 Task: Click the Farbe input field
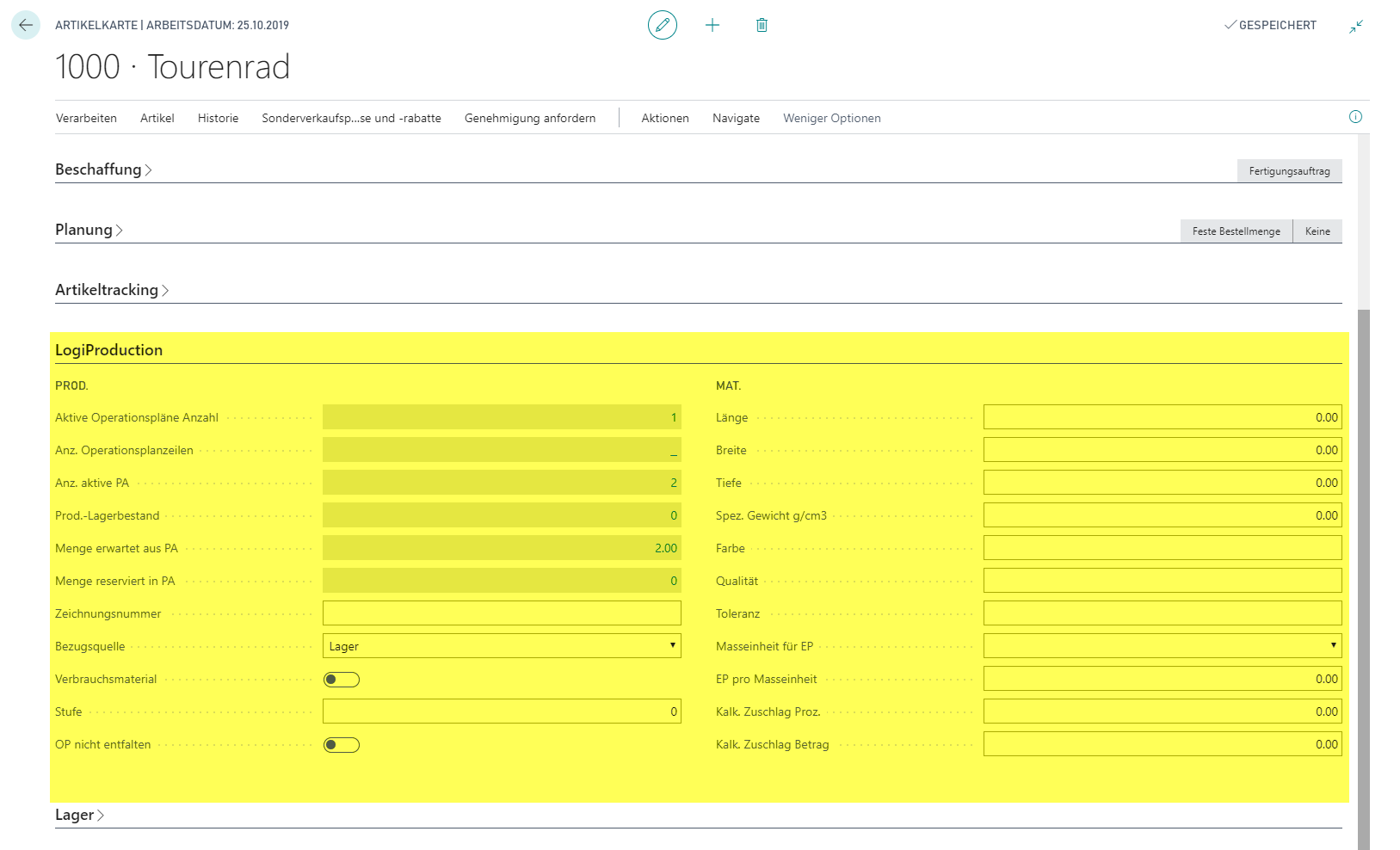pos(1163,548)
